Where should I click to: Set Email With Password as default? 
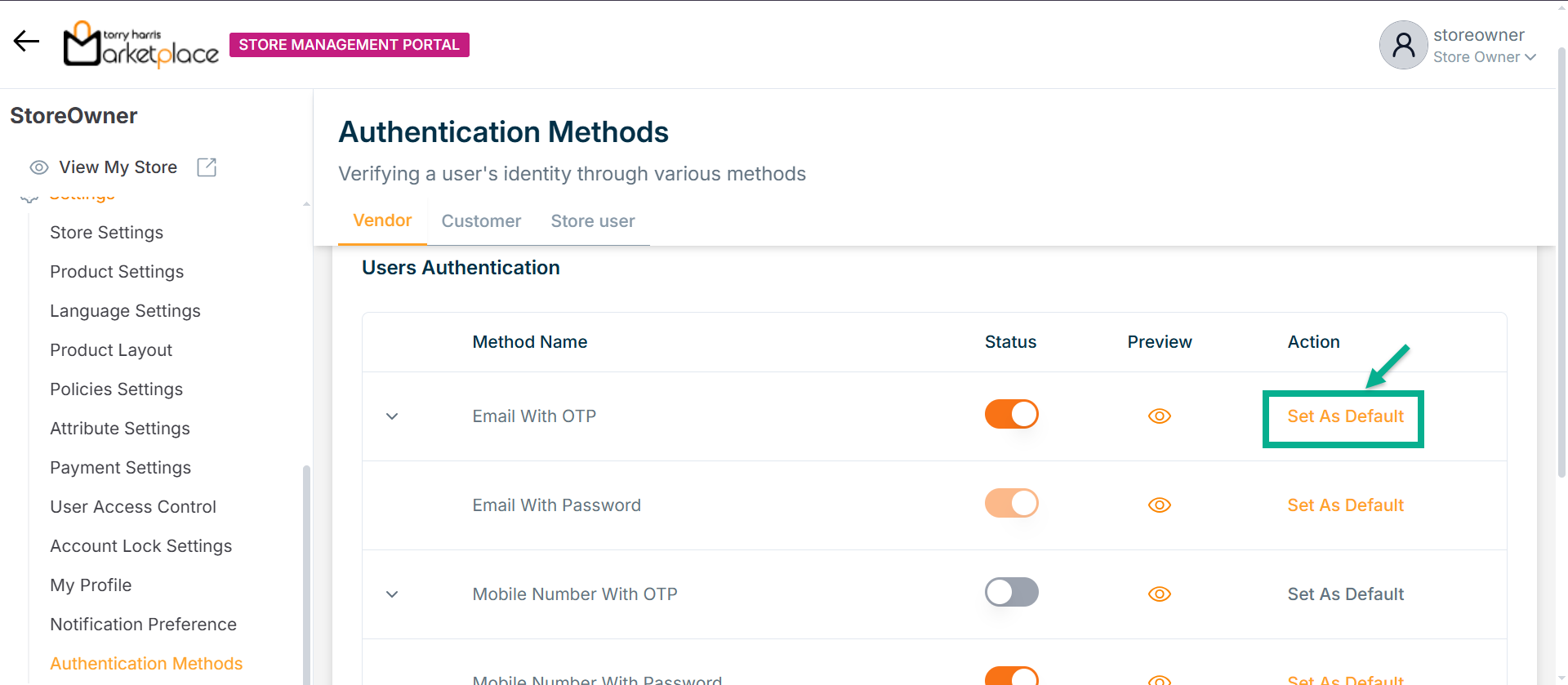click(1345, 505)
